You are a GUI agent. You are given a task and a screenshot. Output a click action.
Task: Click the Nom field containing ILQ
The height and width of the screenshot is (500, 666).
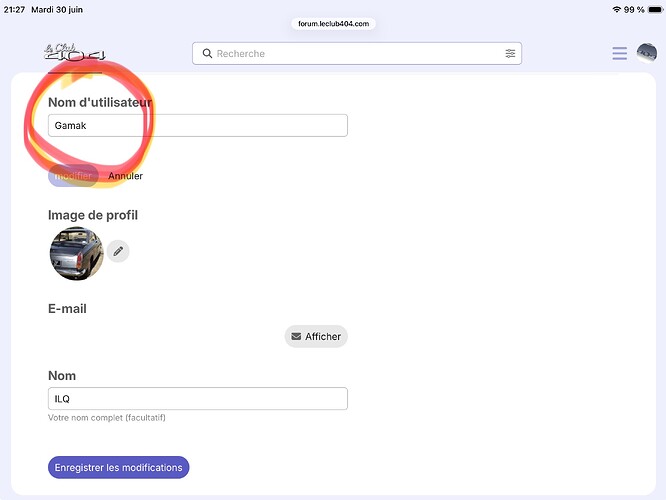(198, 398)
